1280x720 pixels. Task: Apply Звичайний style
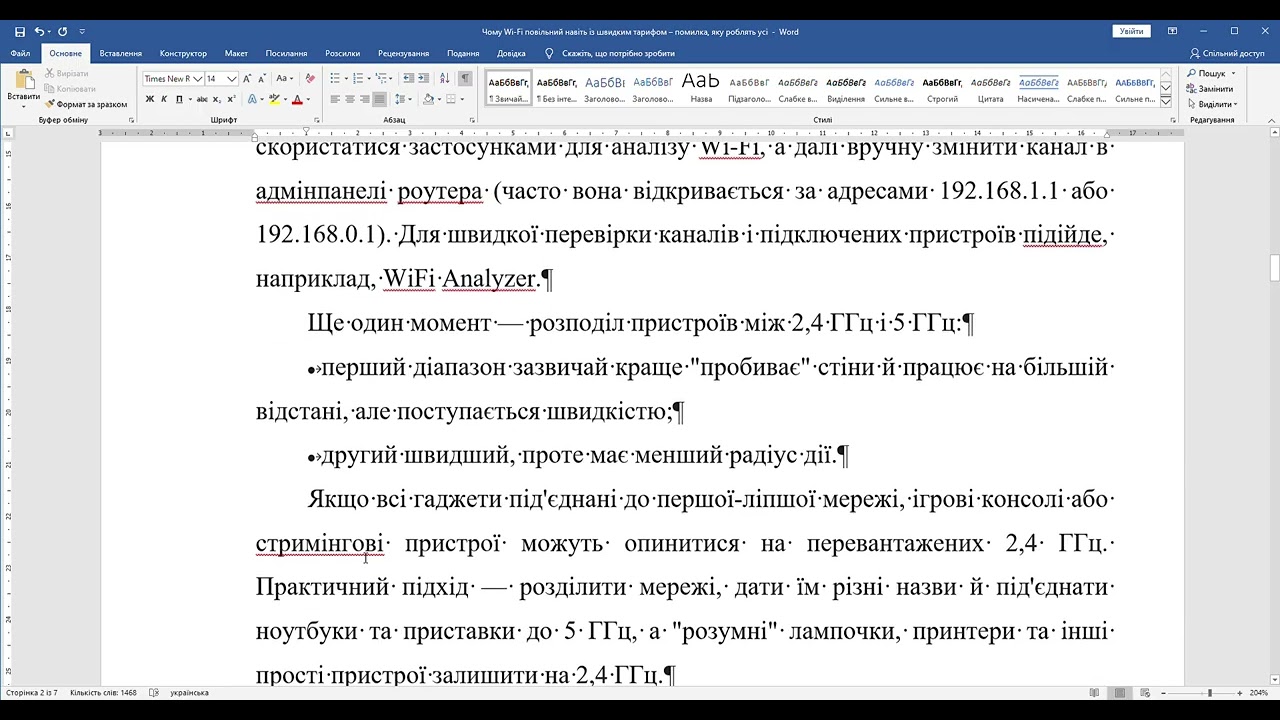(x=509, y=88)
